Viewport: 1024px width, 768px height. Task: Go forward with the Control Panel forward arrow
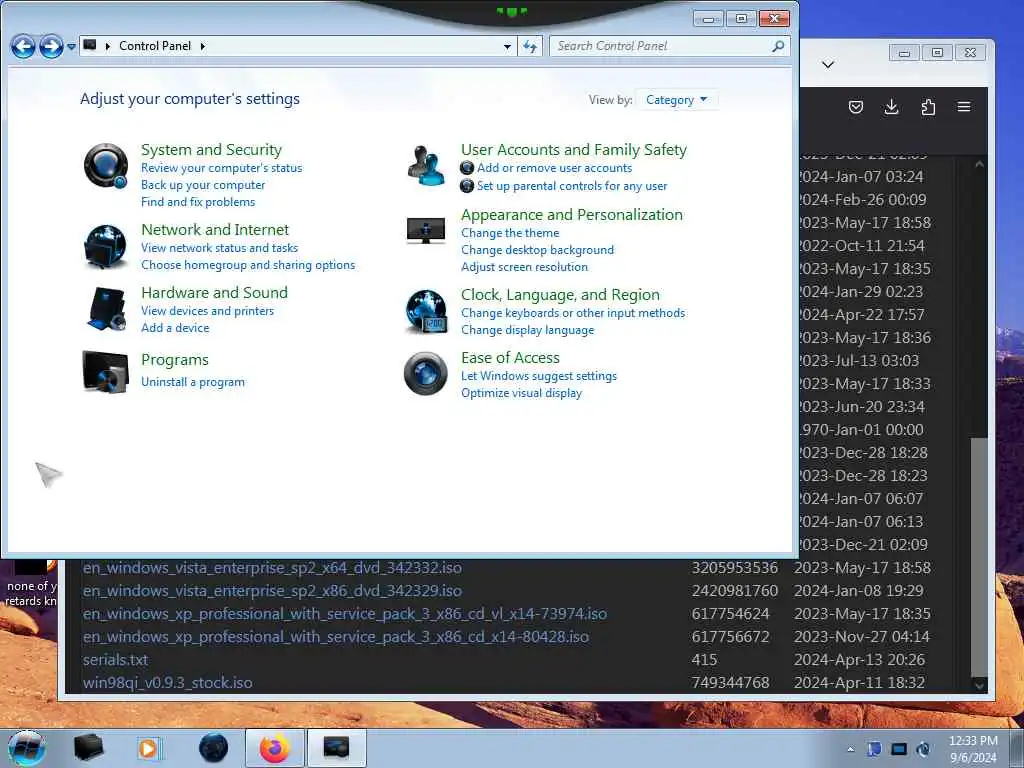(51, 46)
